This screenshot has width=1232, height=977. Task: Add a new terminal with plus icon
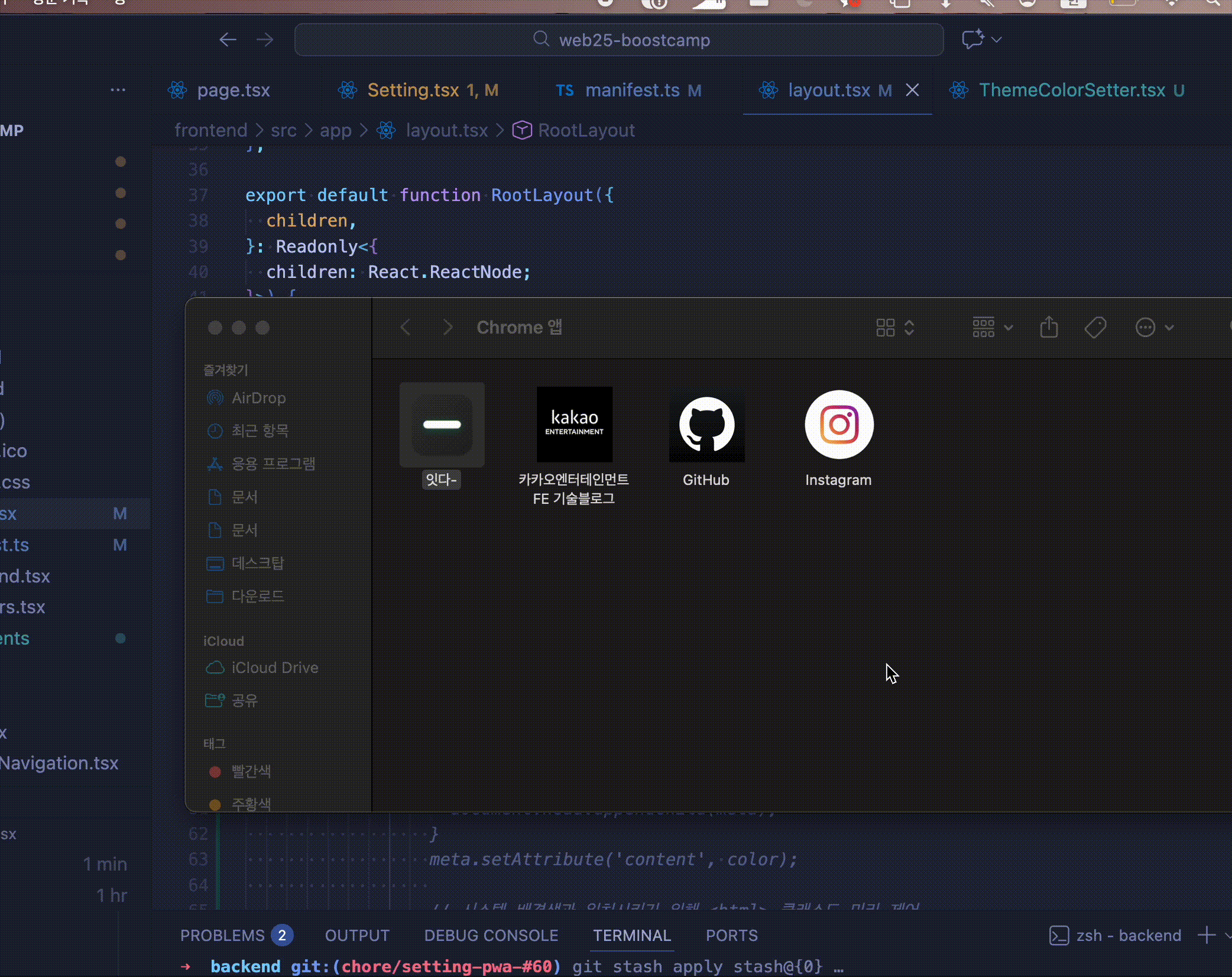click(x=1206, y=935)
